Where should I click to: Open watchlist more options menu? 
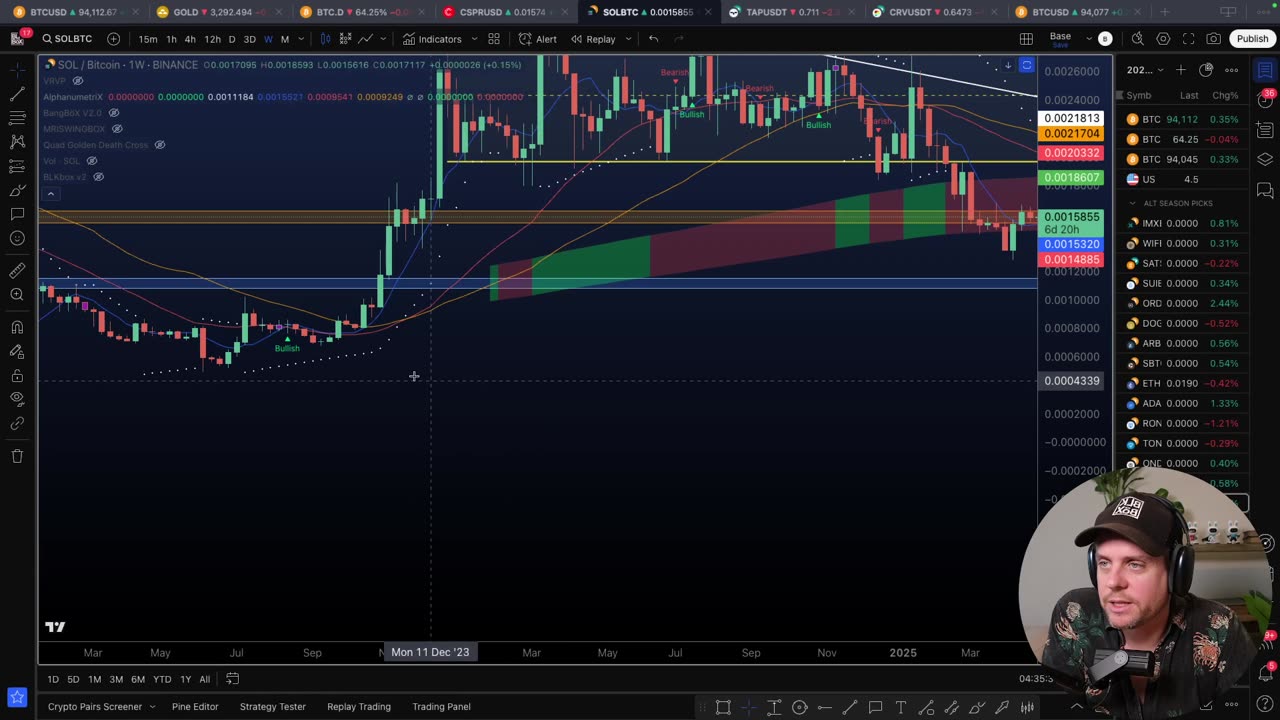1232,70
